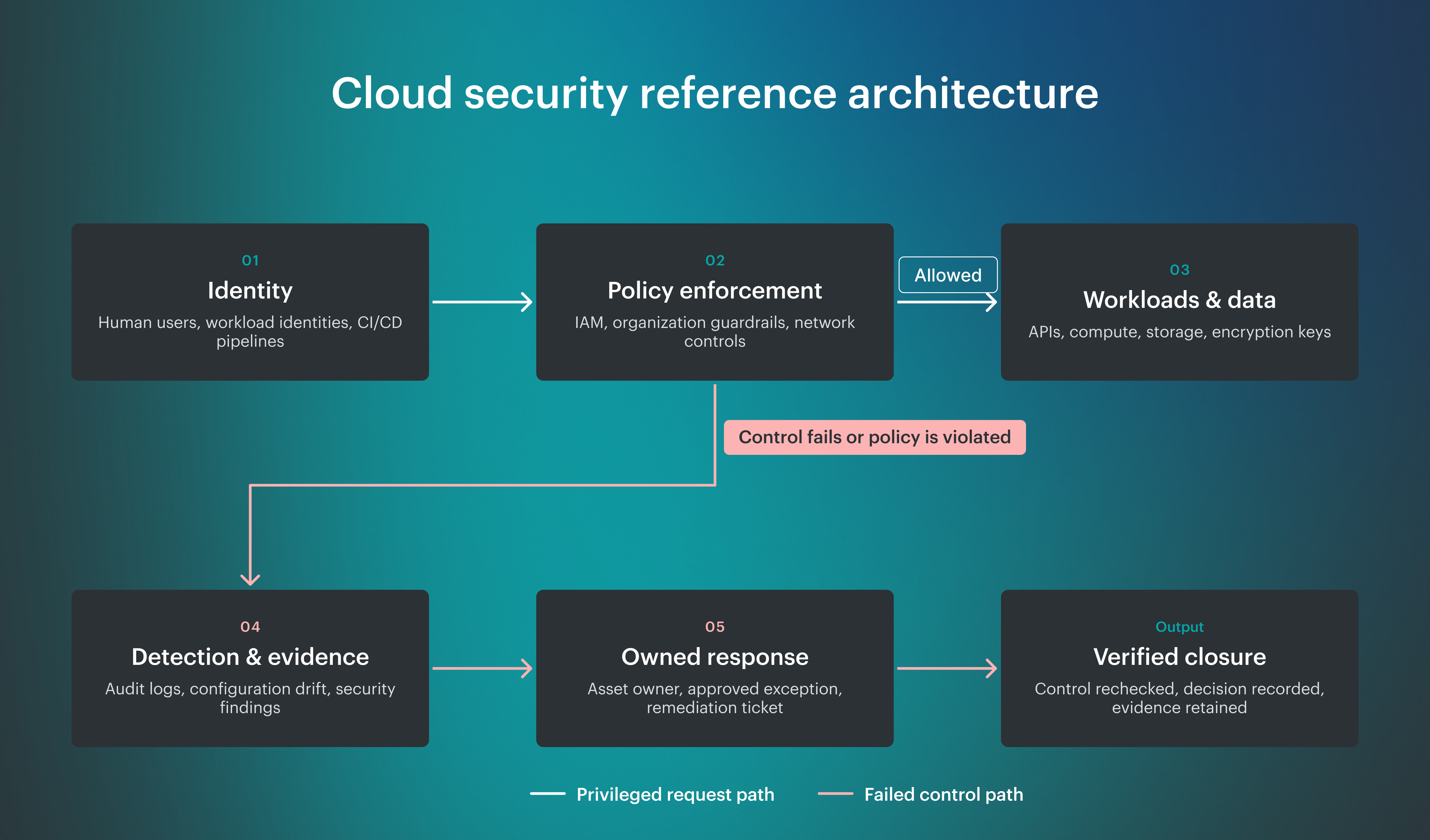Select the 'Workloads & data' heading
The width and height of the screenshot is (1430, 840).
pos(1179,300)
